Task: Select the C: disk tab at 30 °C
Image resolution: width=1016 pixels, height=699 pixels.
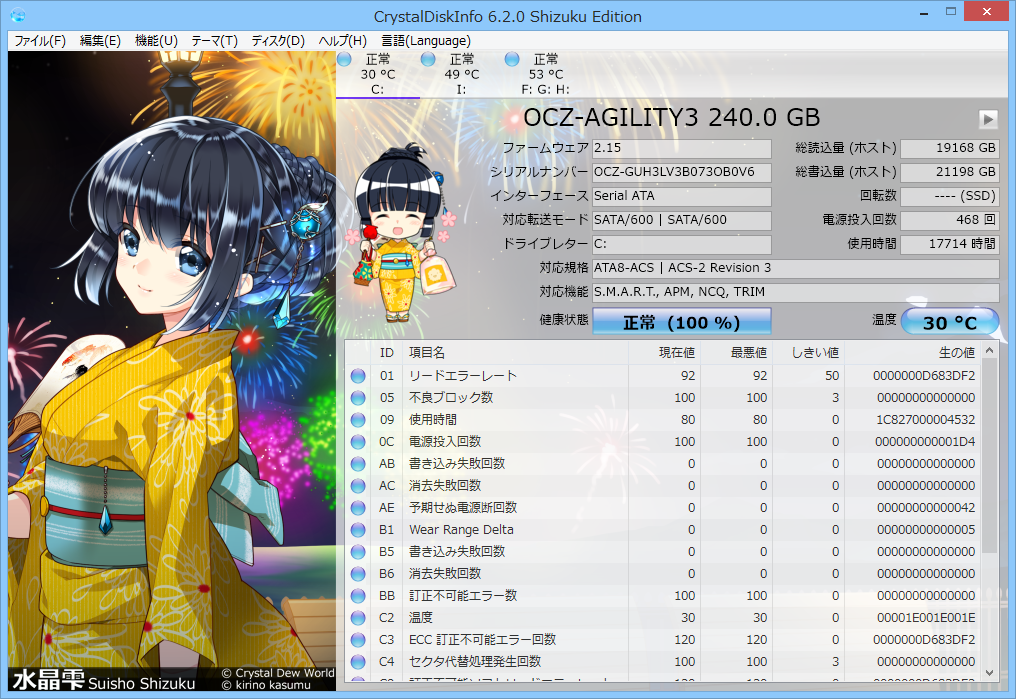Action: 378,74
